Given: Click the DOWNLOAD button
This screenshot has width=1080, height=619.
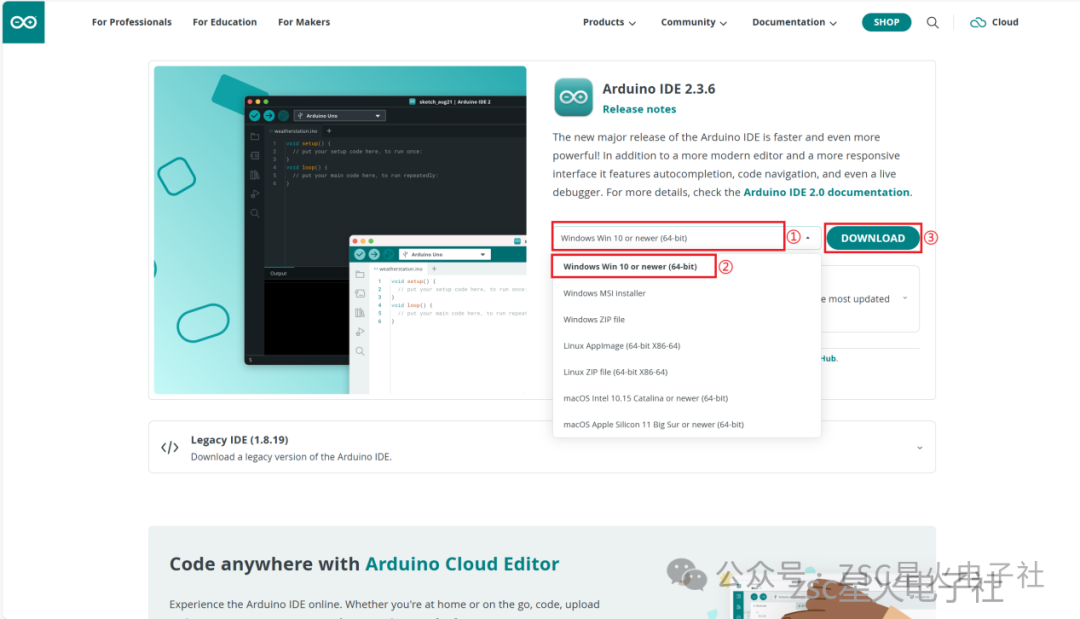Looking at the screenshot, I should point(873,238).
